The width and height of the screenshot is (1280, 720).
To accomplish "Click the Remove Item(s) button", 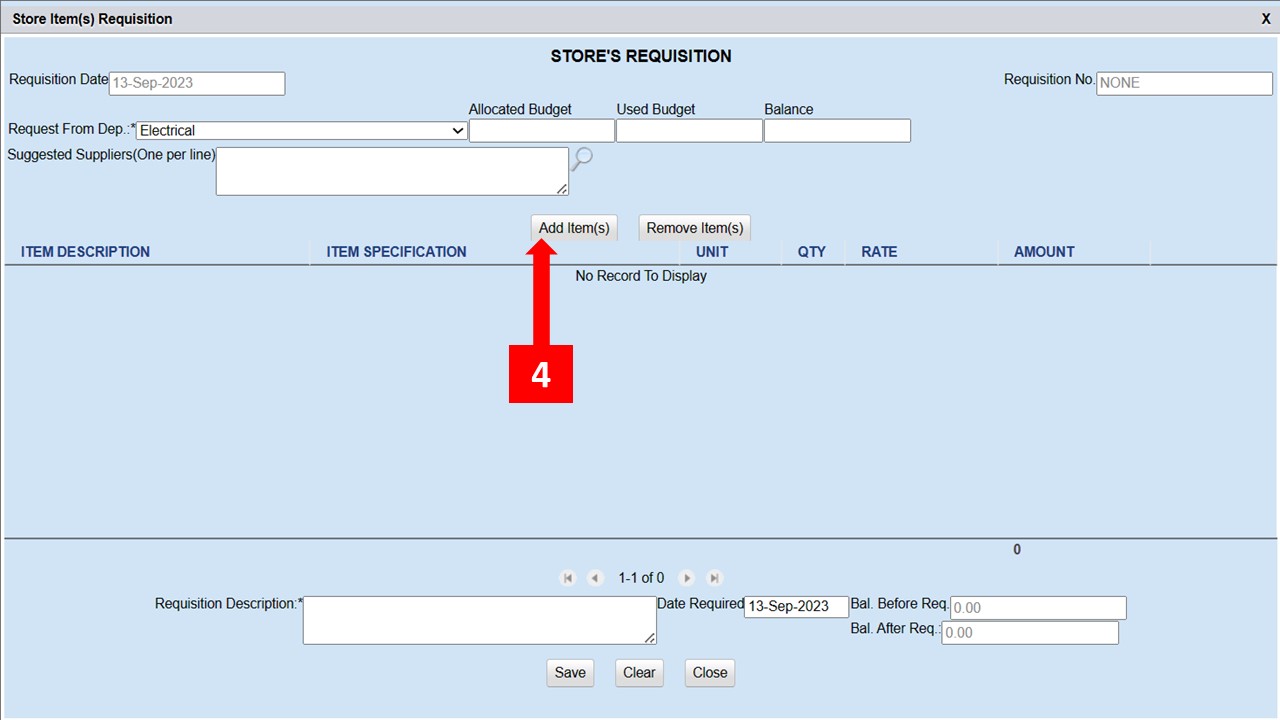I will coord(694,228).
